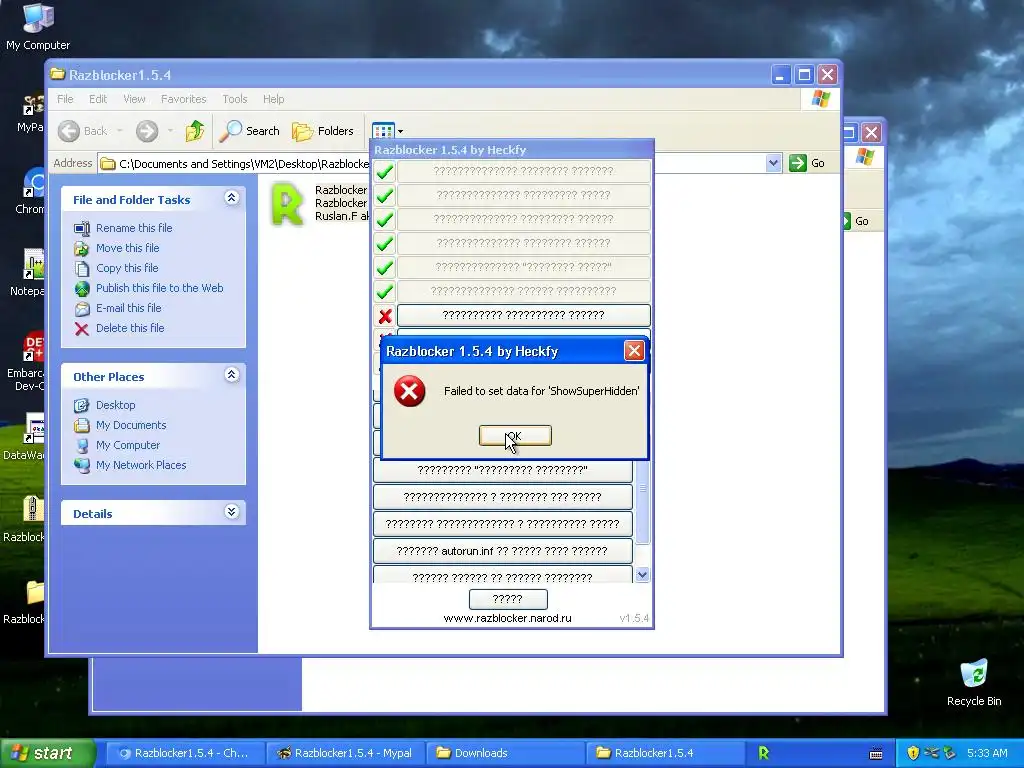Open Search in Explorer toolbar

point(249,131)
